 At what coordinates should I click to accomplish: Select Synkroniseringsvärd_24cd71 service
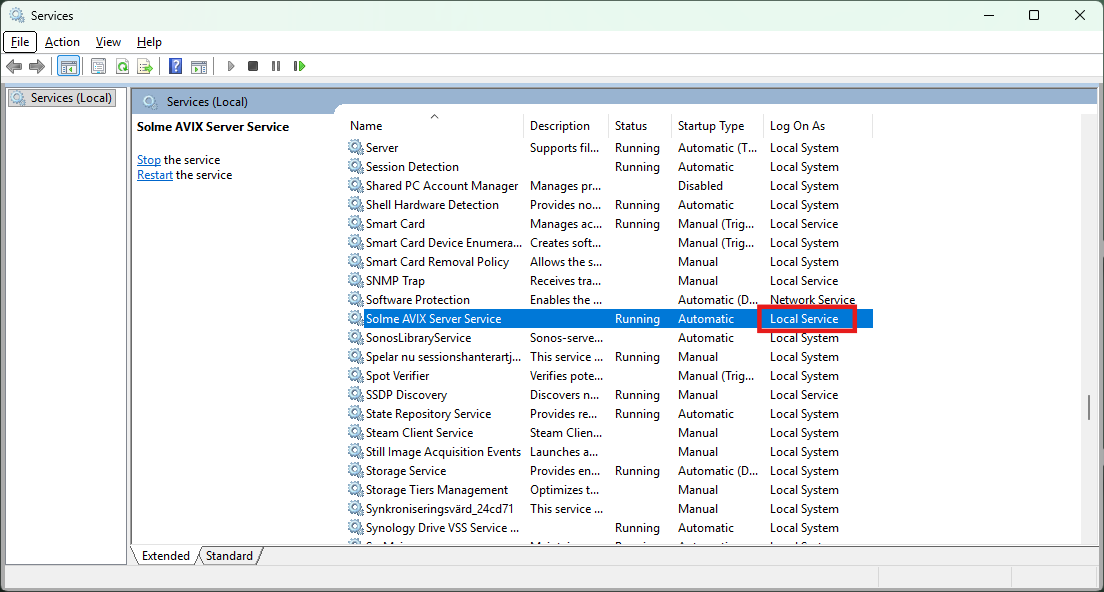[x=439, y=508]
